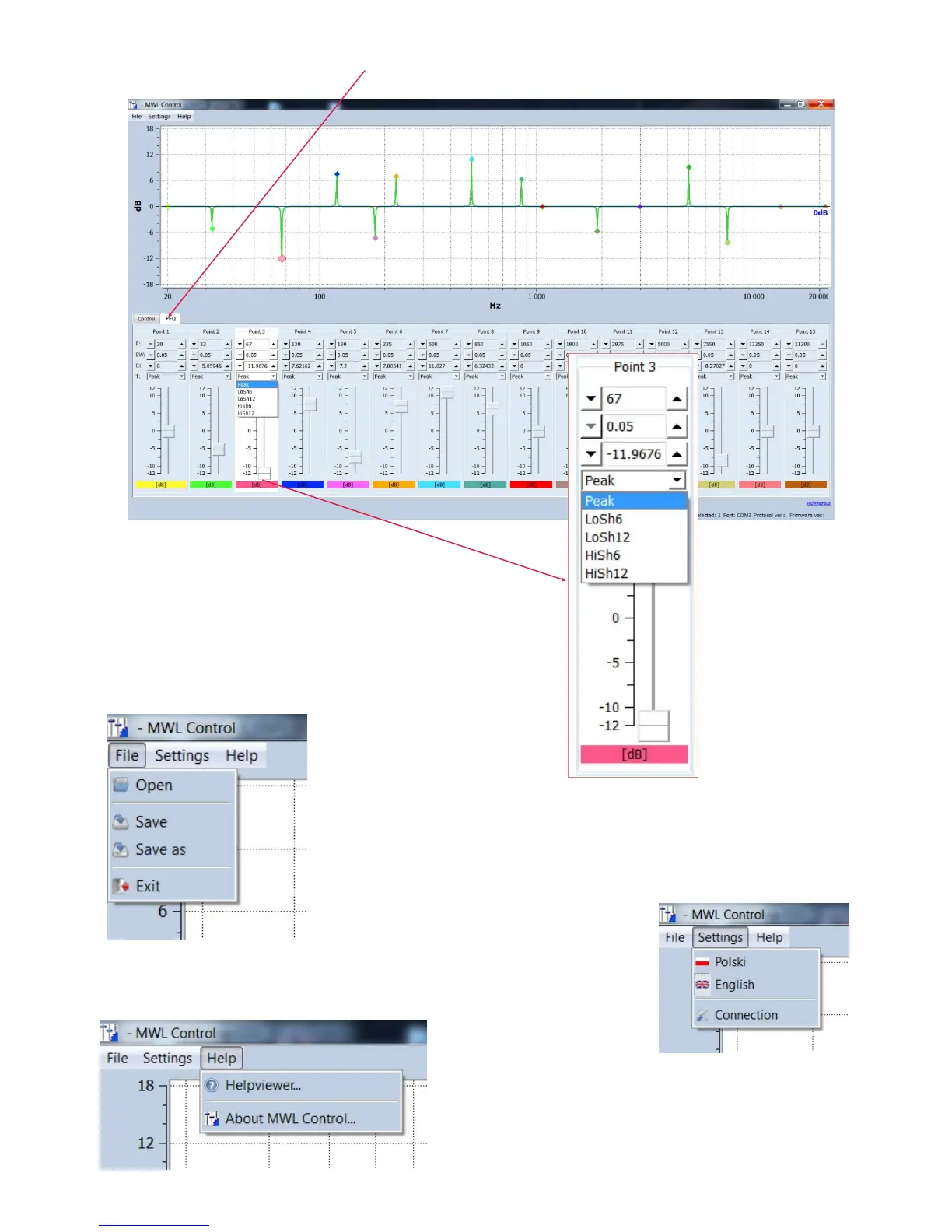Switch to the PEQ tab
The height and width of the screenshot is (1232, 952).
171,319
